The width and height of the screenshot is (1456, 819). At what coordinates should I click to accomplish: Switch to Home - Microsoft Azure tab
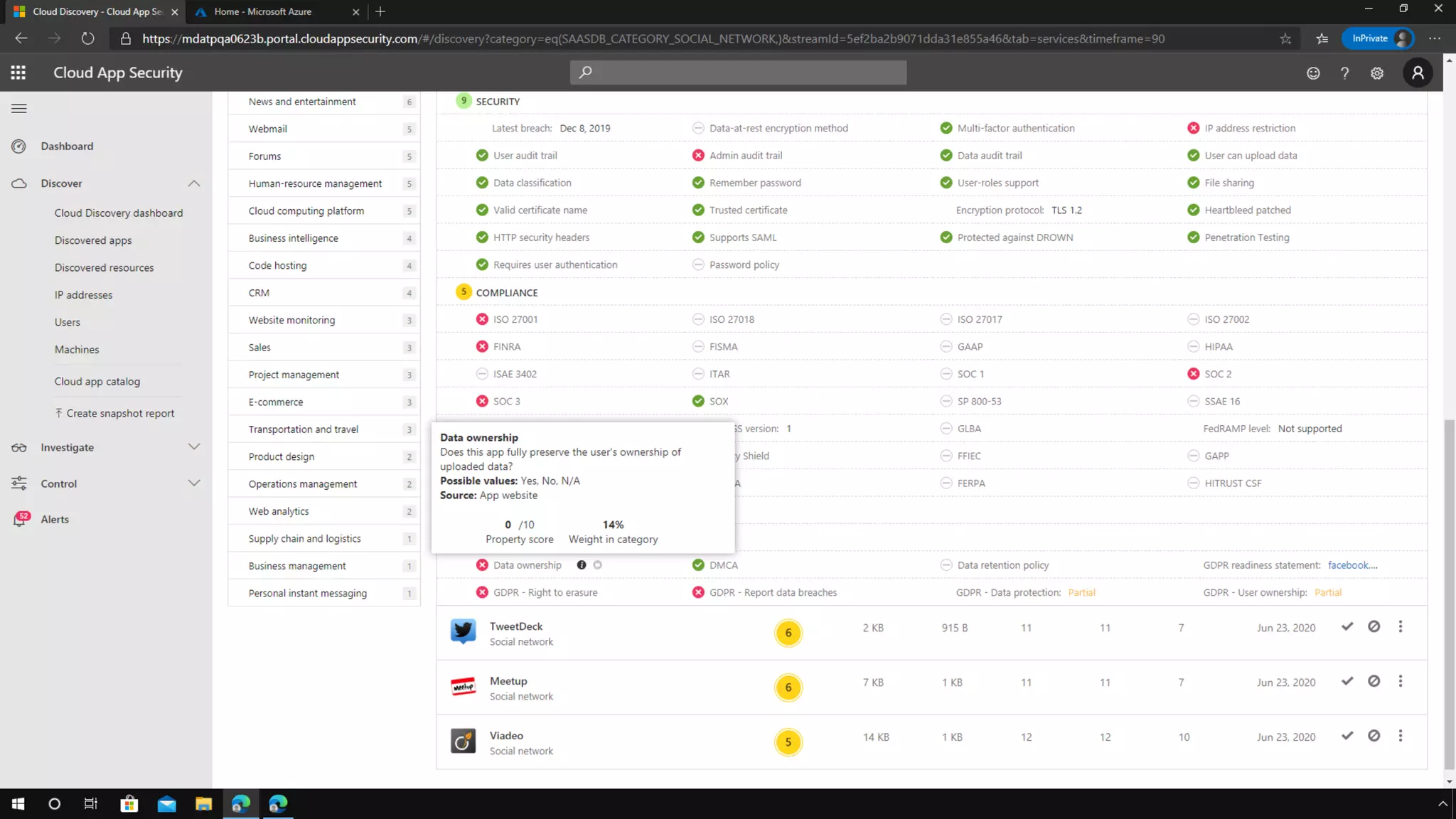point(263,11)
